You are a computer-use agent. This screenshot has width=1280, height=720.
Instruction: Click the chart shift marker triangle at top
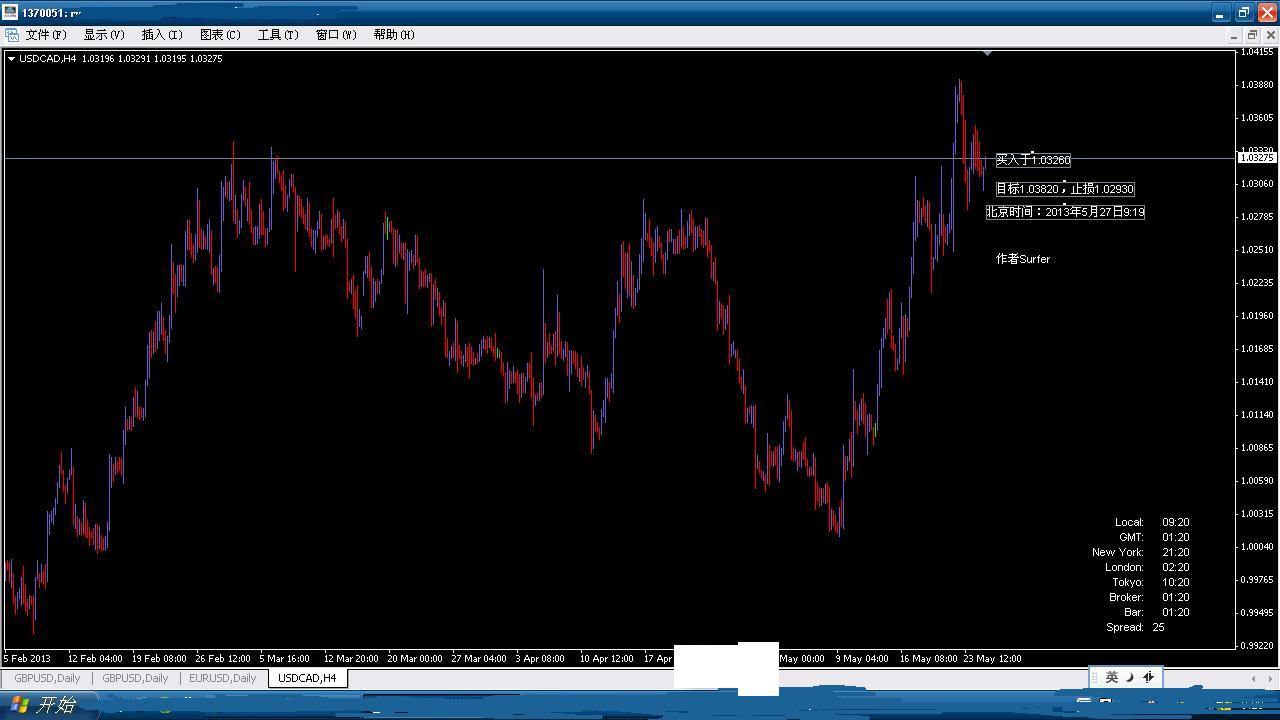[x=987, y=53]
